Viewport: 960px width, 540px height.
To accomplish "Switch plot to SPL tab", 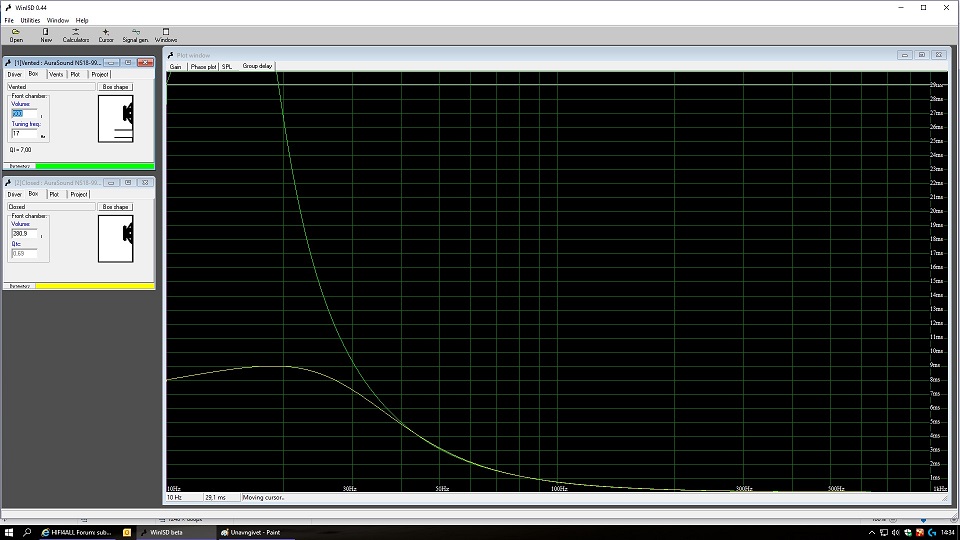I will coord(227,66).
